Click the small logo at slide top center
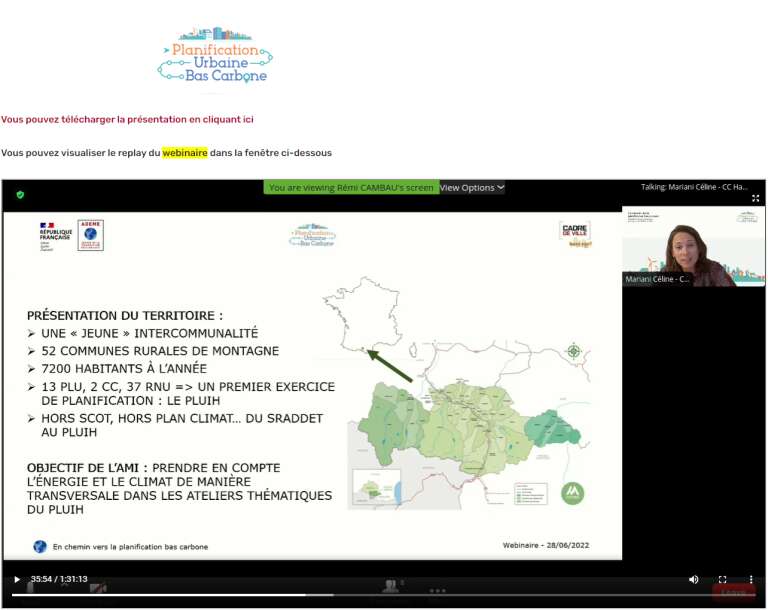Viewport: 768px width, 610px height. pos(313,235)
